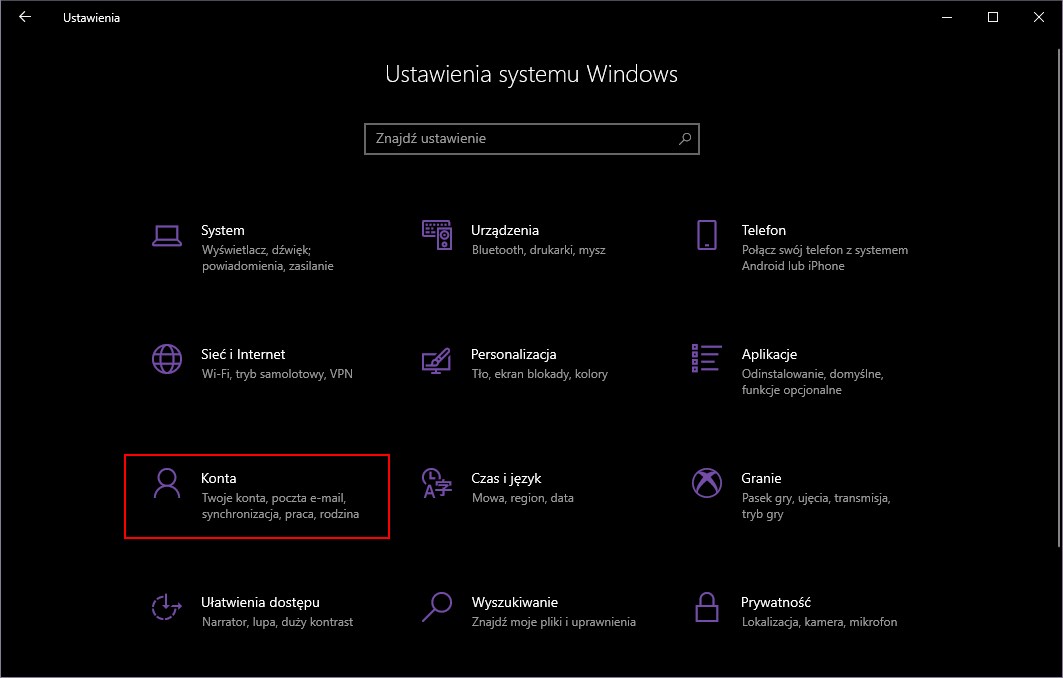Viewport: 1063px width, 678px height.
Task: Open System settings via laptop icon
Action: 167,235
